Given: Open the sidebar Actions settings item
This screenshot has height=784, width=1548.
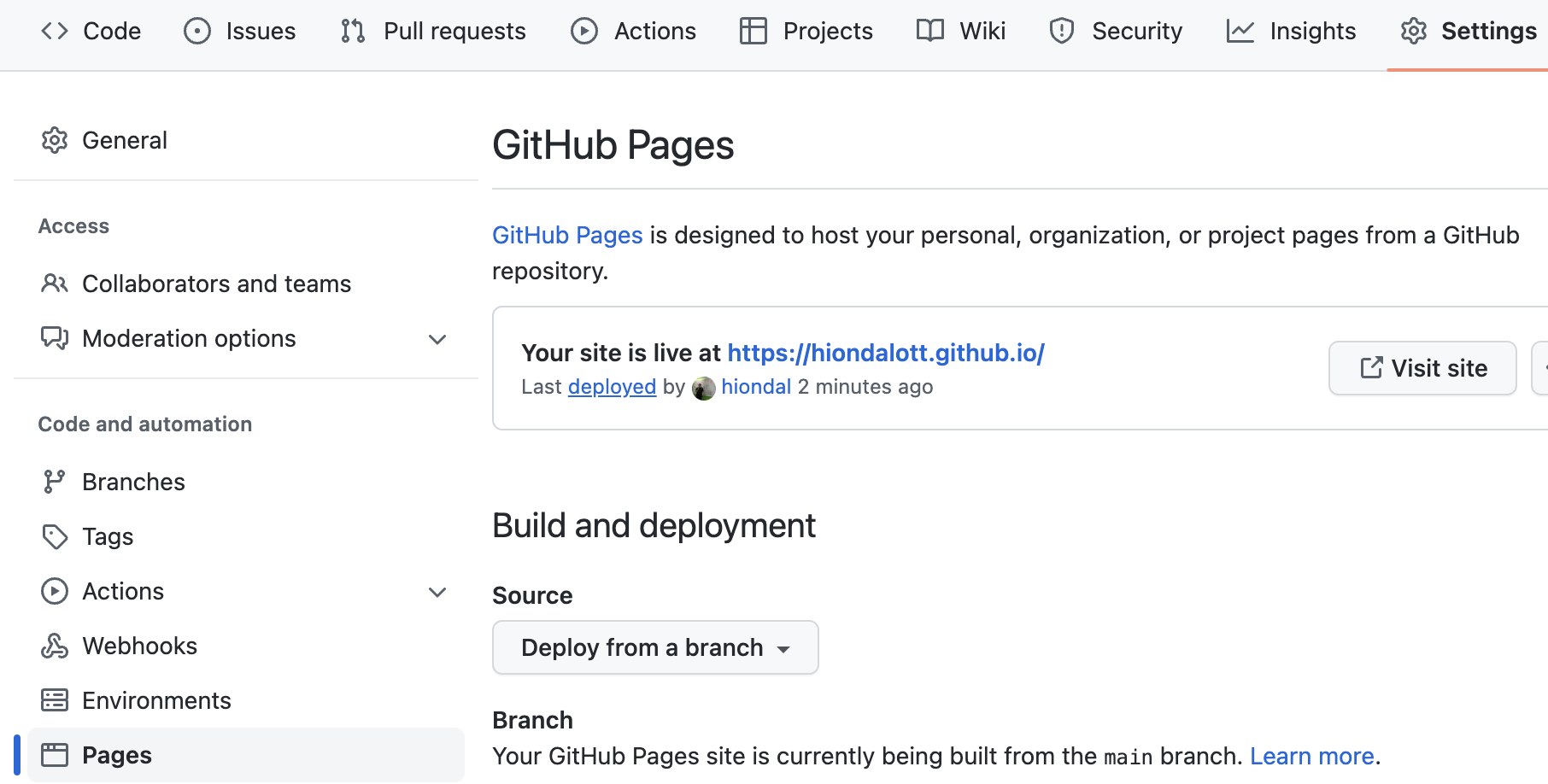Looking at the screenshot, I should [x=246, y=591].
